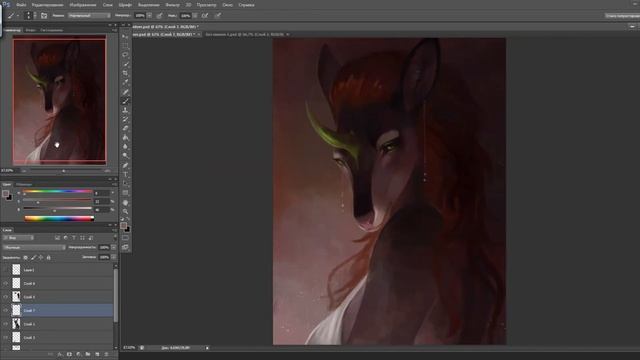Open the brush blending mode dropdown

[89, 16]
